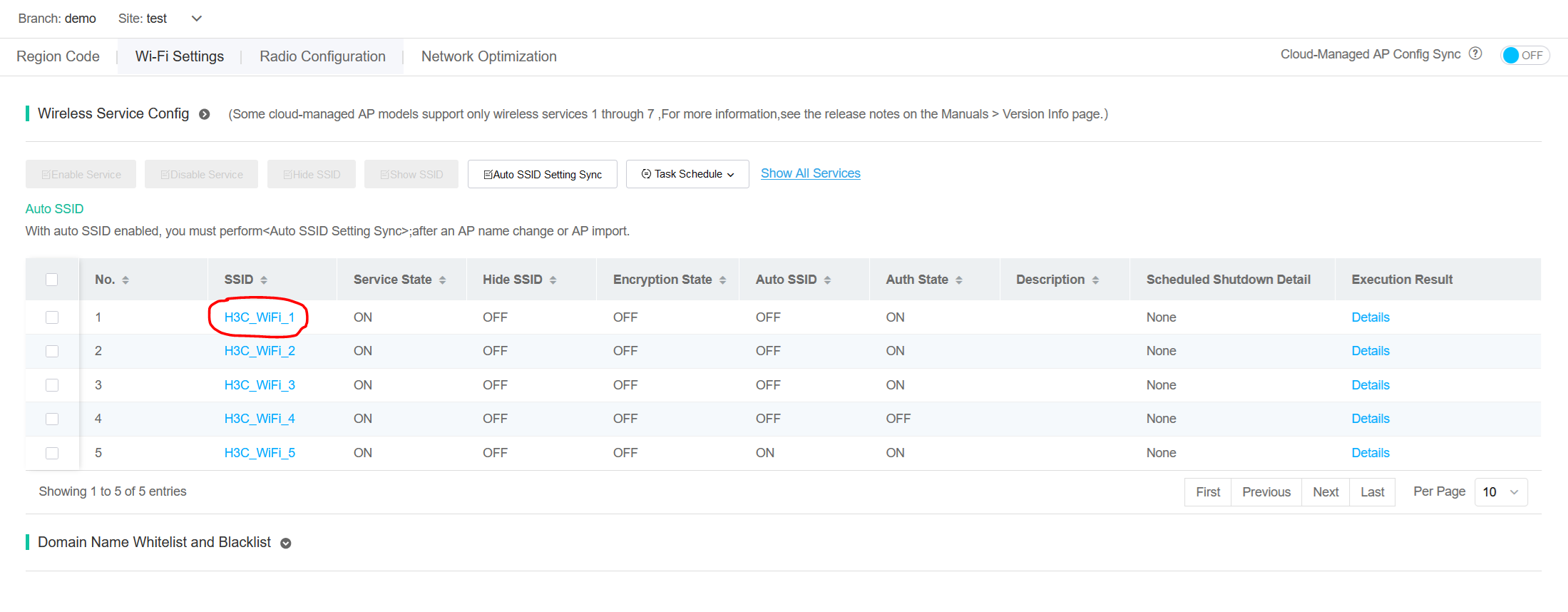Click Auto SSID Setting Sync button
Image resolution: width=1568 pixels, height=612 pixels.
point(543,174)
